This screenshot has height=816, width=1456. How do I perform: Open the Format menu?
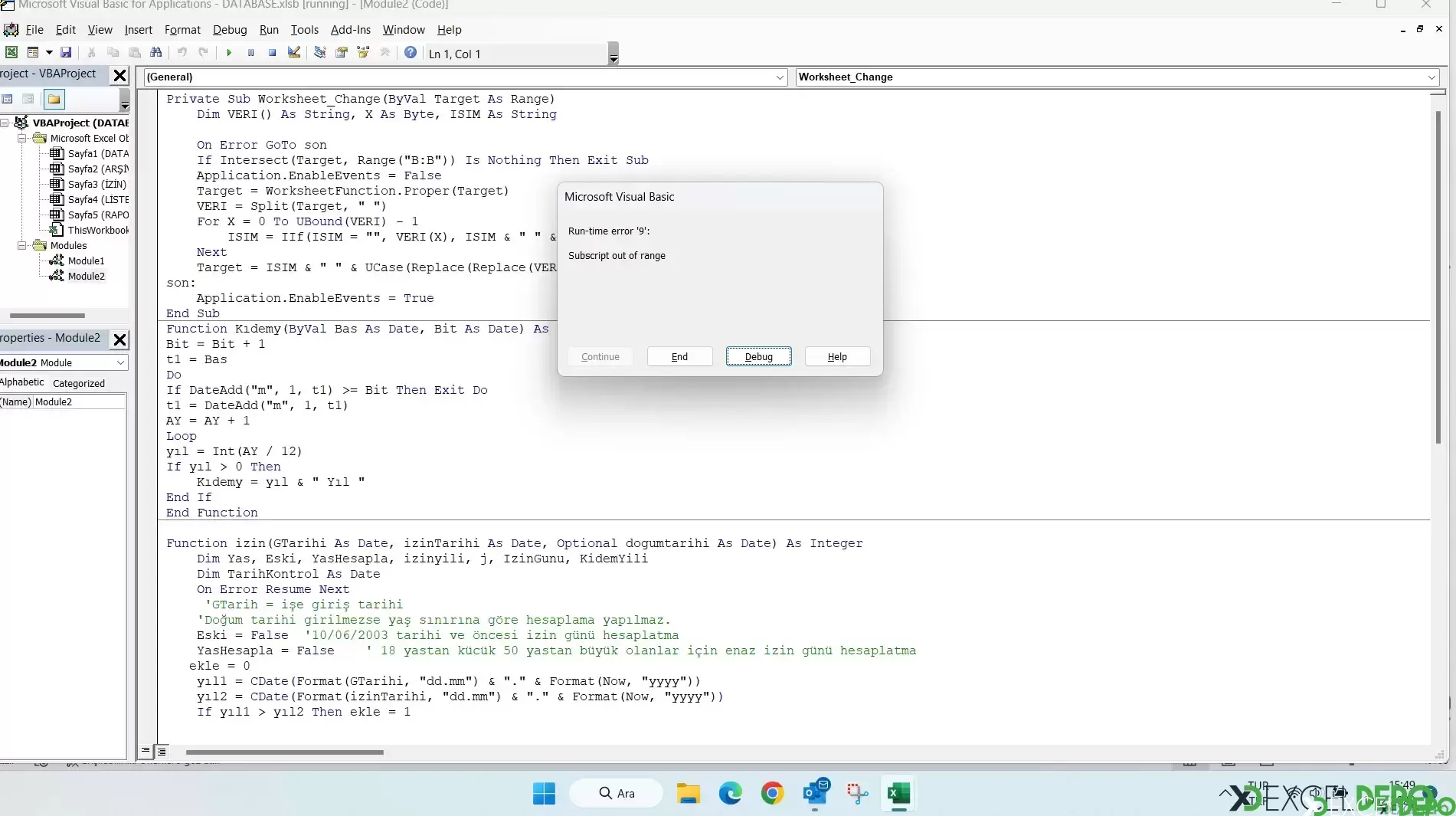182,29
